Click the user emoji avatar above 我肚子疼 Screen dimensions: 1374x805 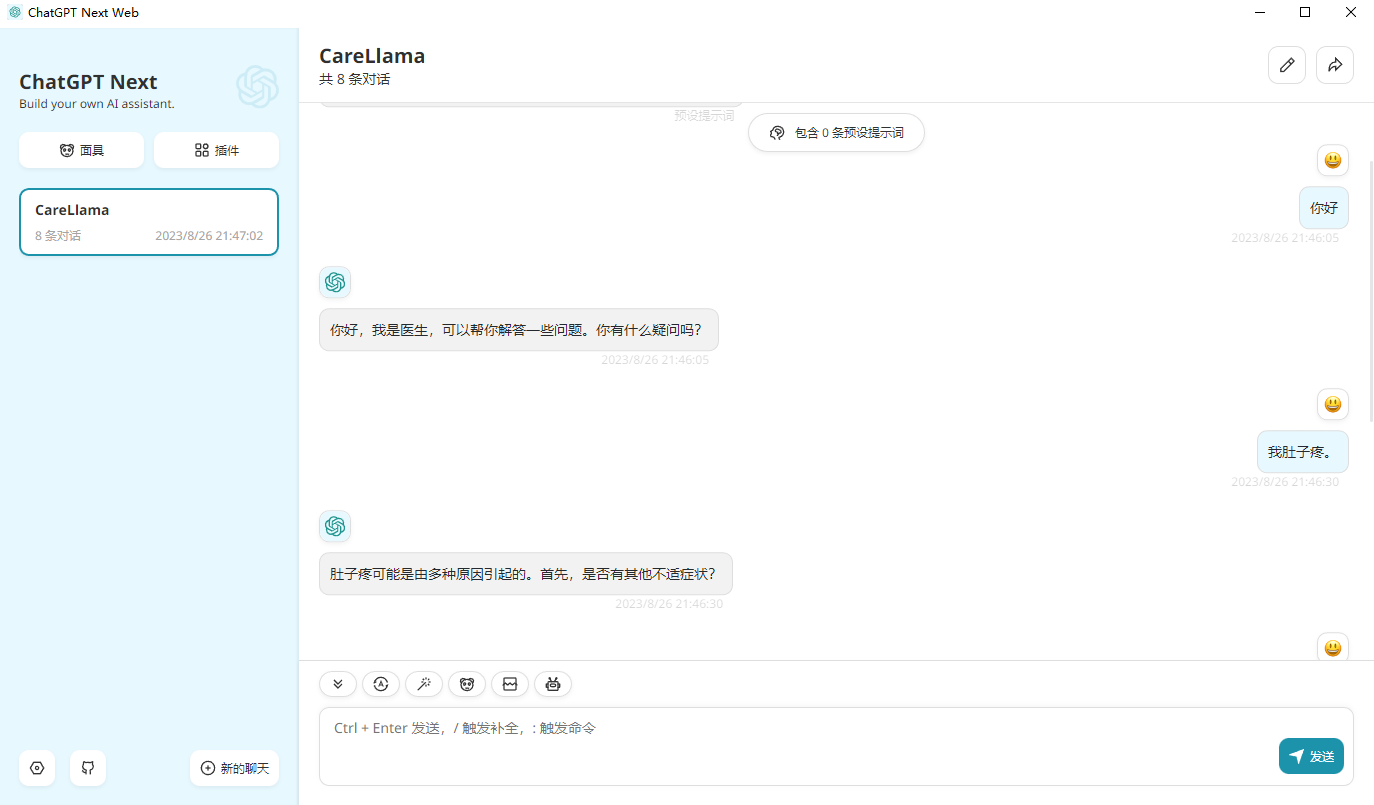coord(1333,404)
